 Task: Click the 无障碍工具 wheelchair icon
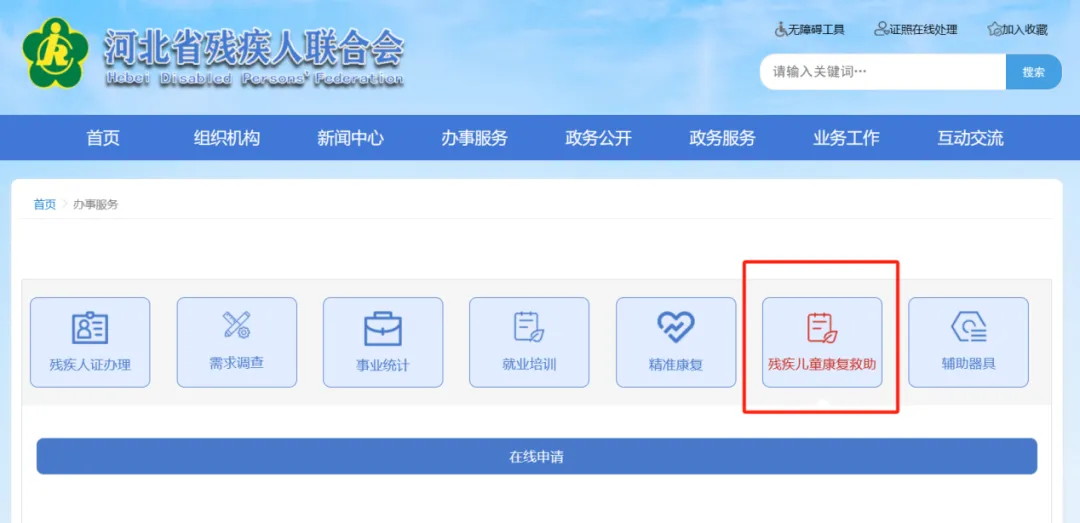[781, 30]
